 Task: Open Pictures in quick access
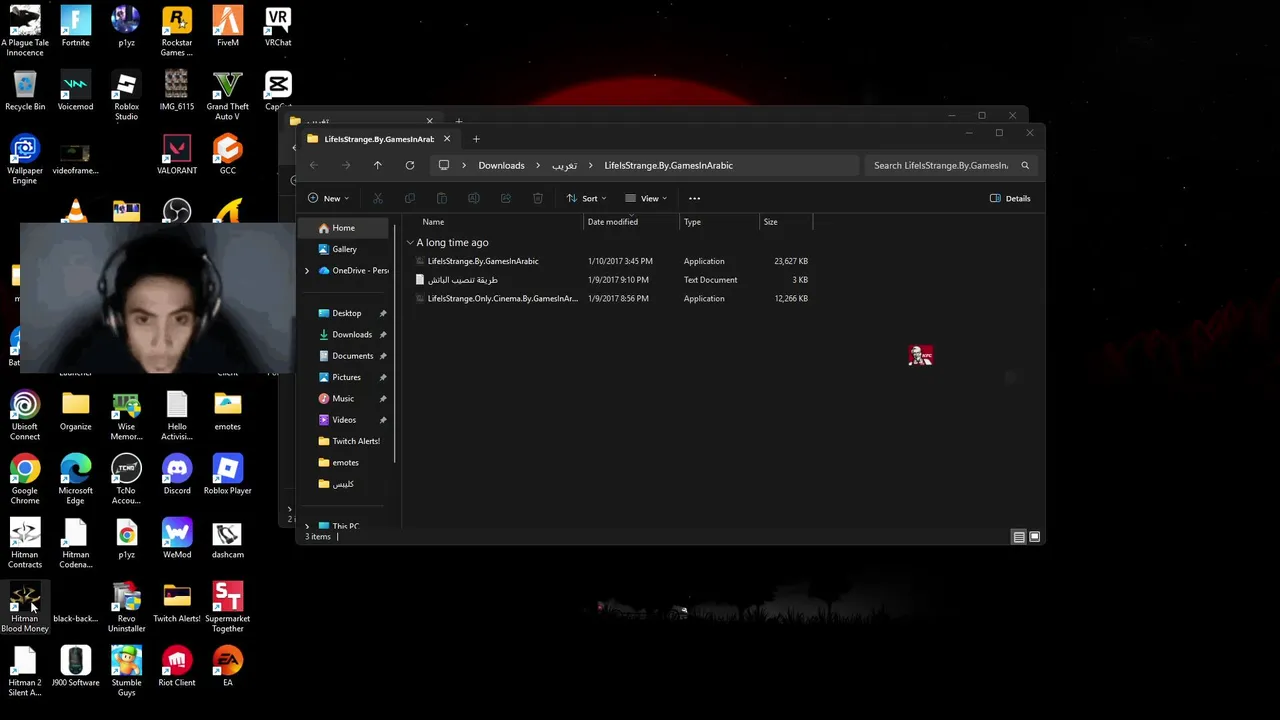346,377
